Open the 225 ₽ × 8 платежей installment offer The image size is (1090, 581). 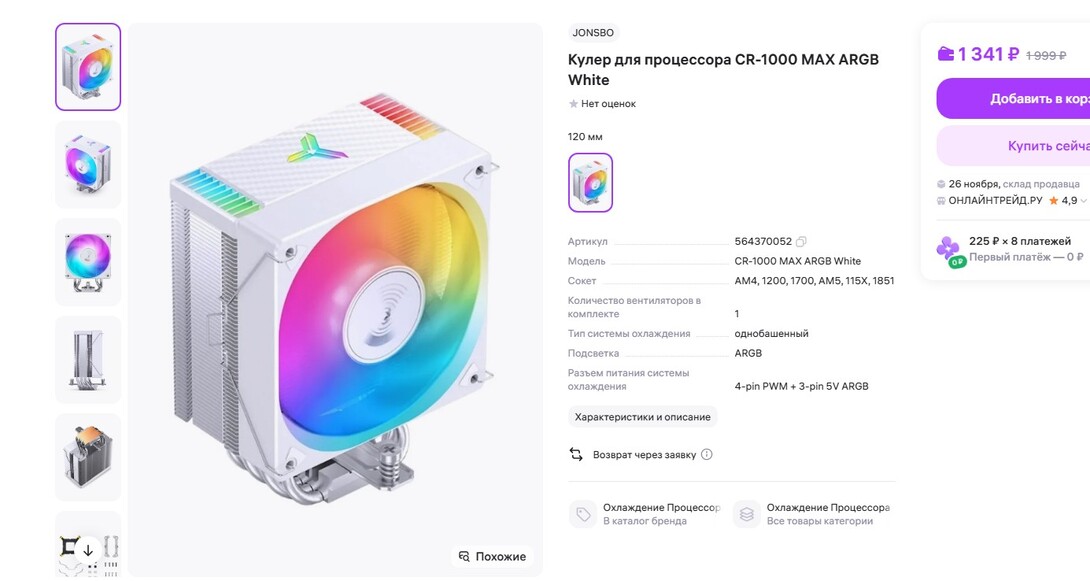click(x=1019, y=241)
